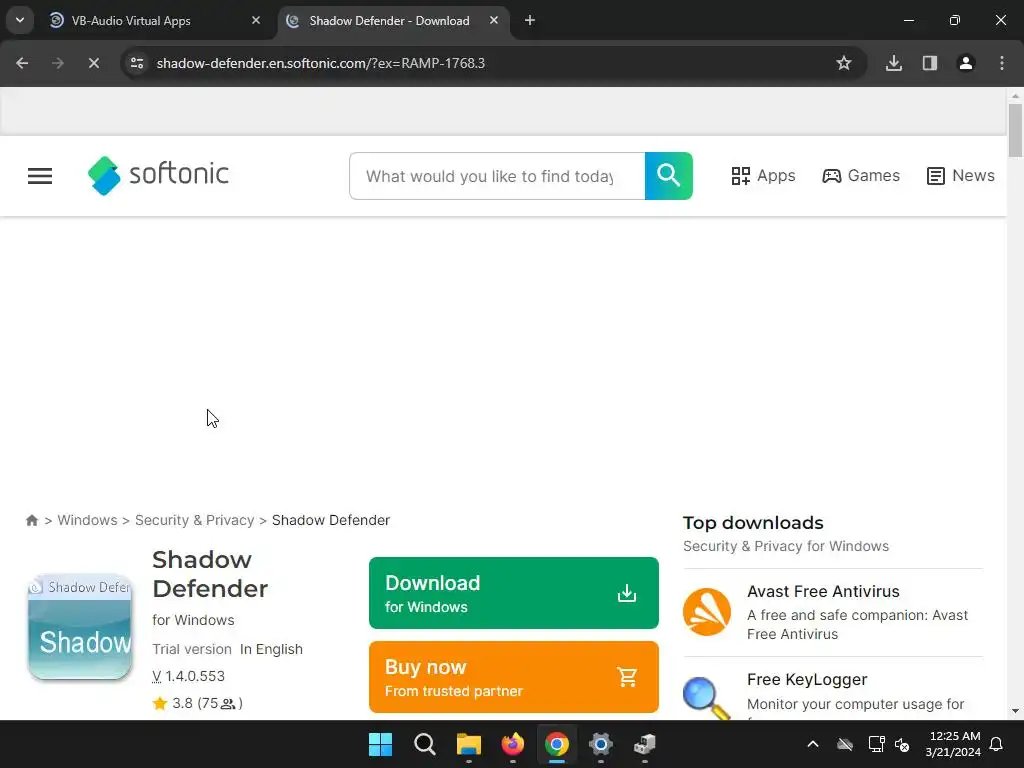Toggle the Chrome side panel
Image resolution: width=1024 pixels, height=768 pixels.
[x=930, y=63]
